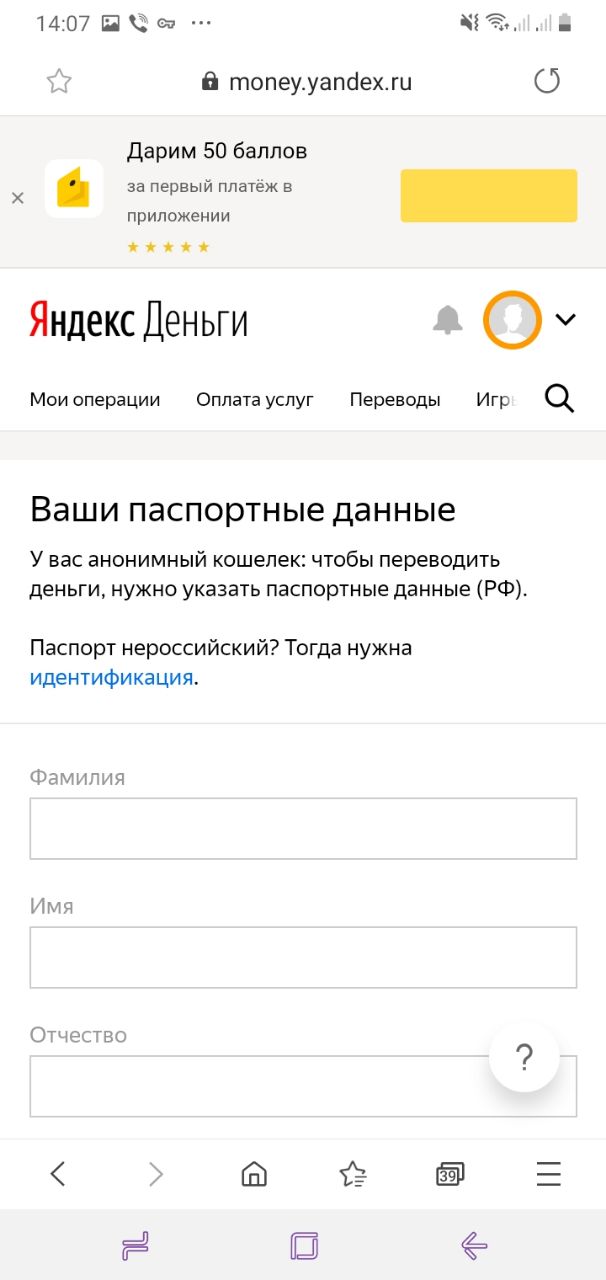Open browser bookmarks list

click(352, 1174)
